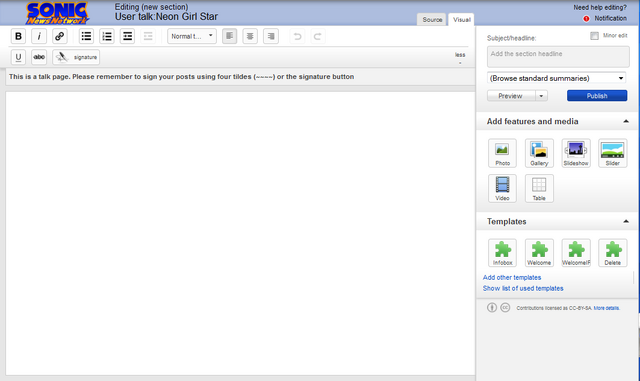640x381 pixels.
Task: Insert the Infobox template
Action: [x=502, y=253]
